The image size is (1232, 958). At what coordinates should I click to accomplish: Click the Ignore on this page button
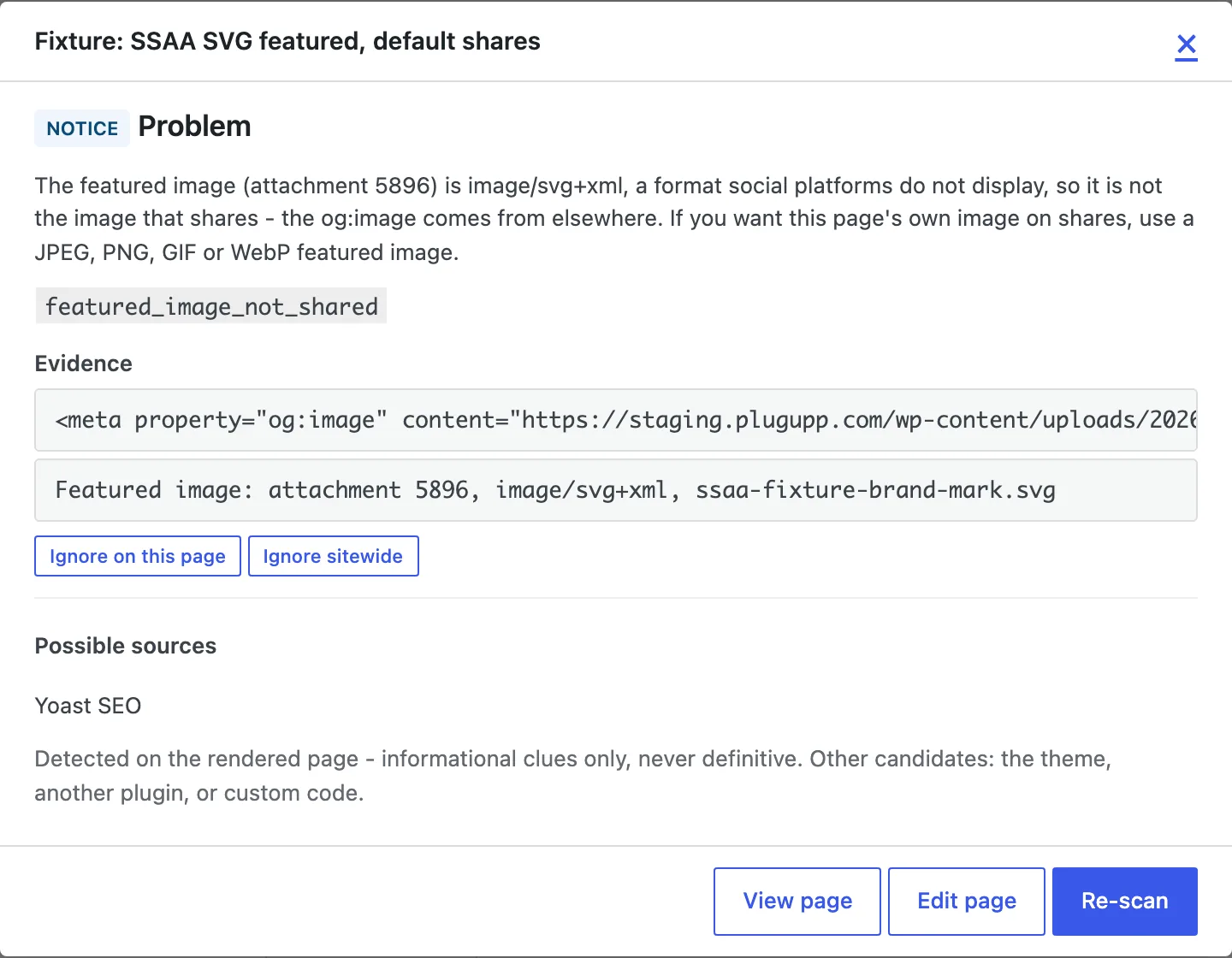tap(138, 556)
